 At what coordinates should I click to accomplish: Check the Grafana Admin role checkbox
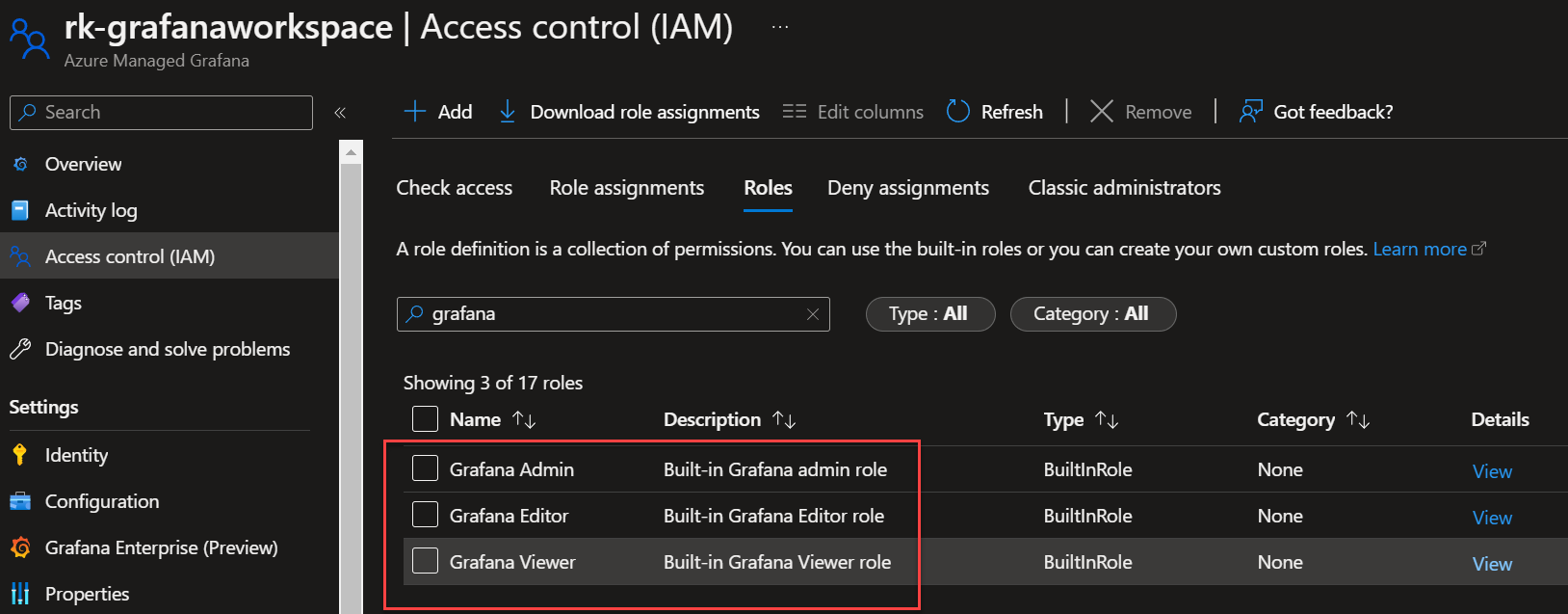coord(425,468)
